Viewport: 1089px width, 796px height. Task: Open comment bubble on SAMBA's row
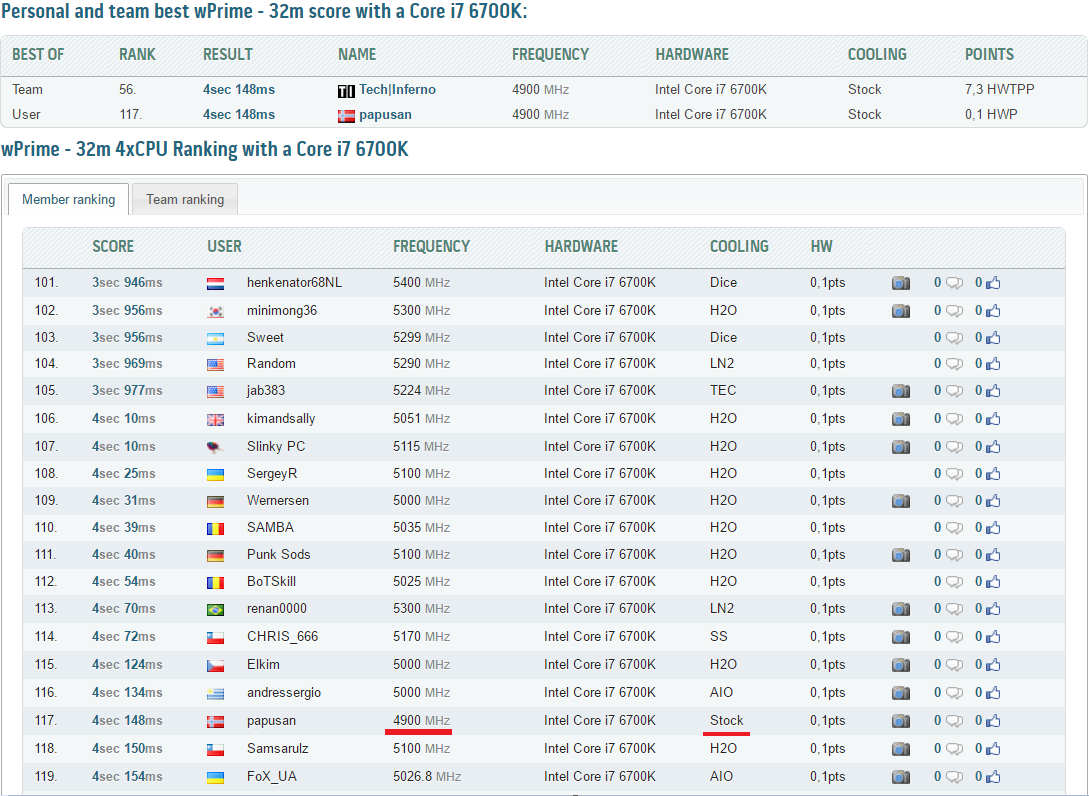(x=954, y=528)
